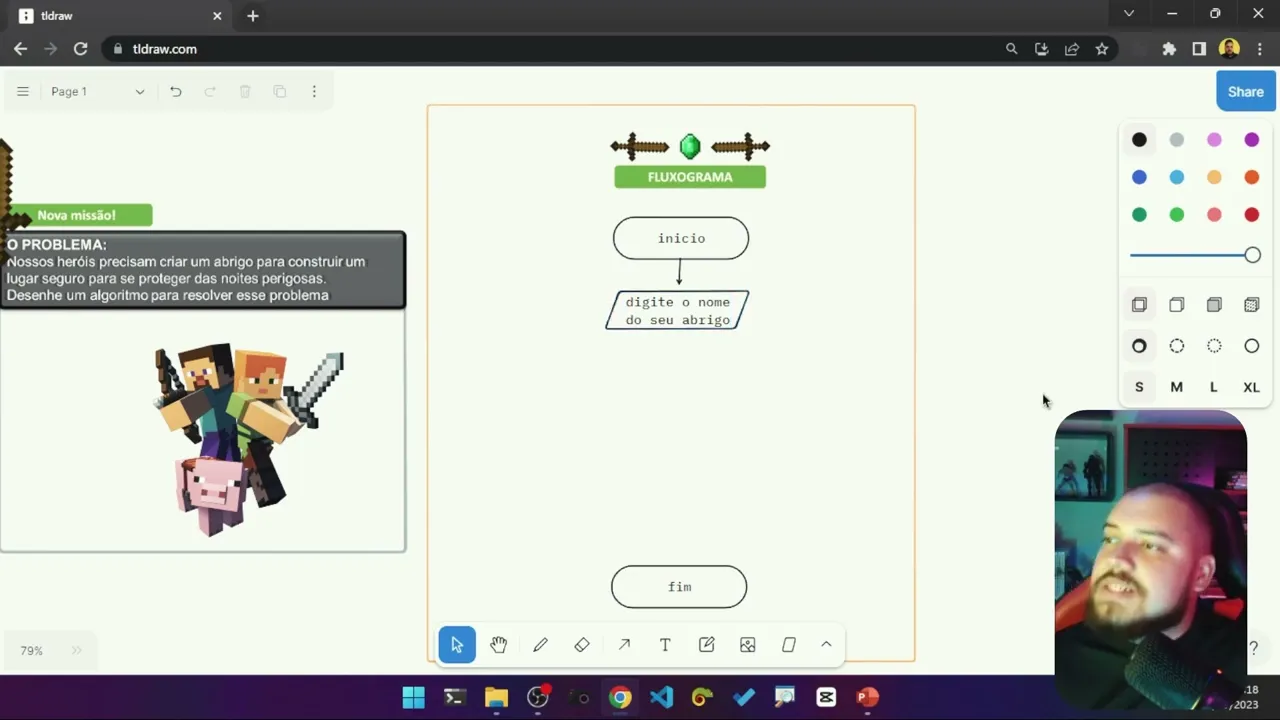
Task: Set stroke size to XL
Action: tap(1252, 387)
